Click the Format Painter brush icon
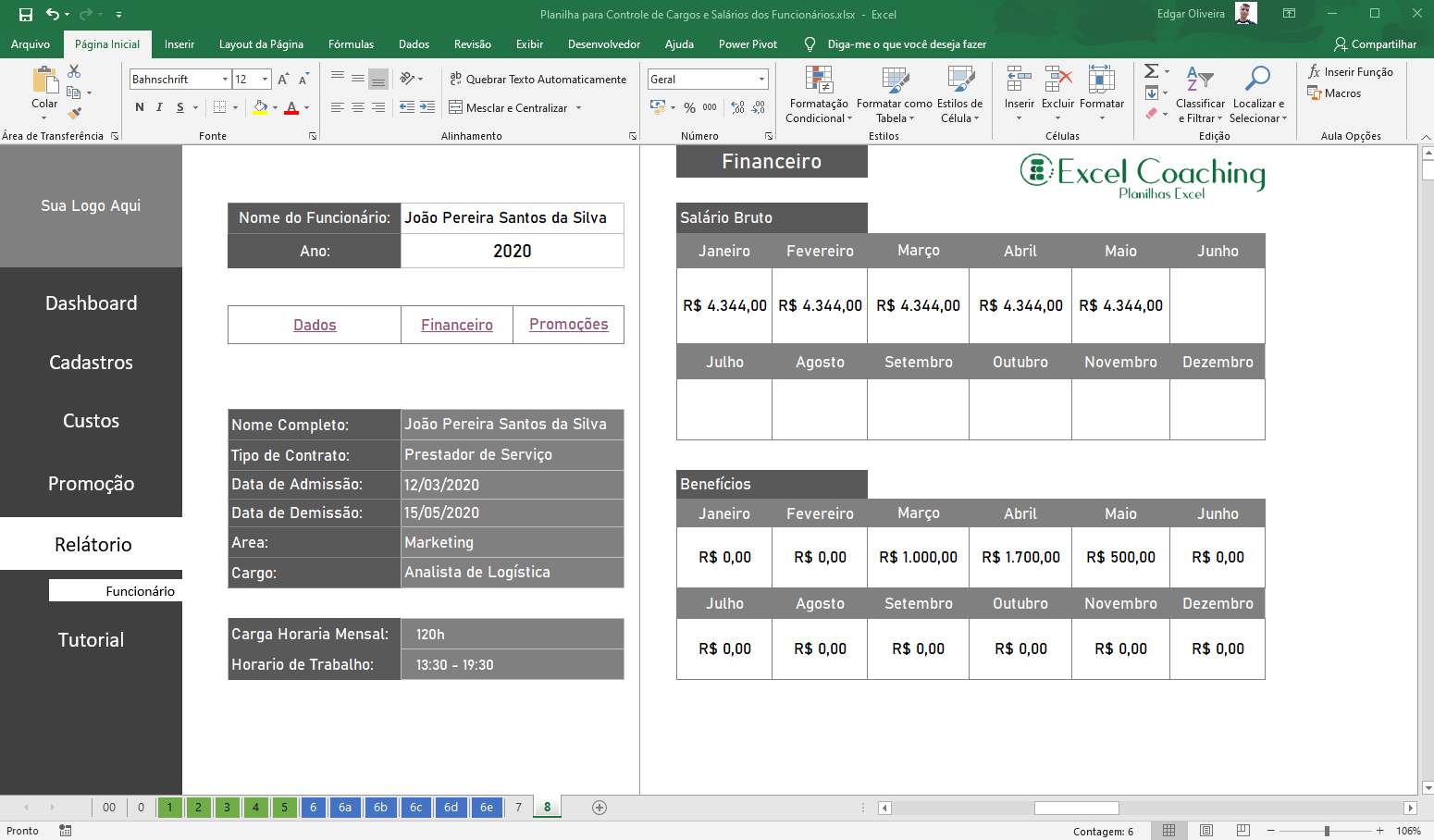Image resolution: width=1434 pixels, height=840 pixels. click(74, 113)
